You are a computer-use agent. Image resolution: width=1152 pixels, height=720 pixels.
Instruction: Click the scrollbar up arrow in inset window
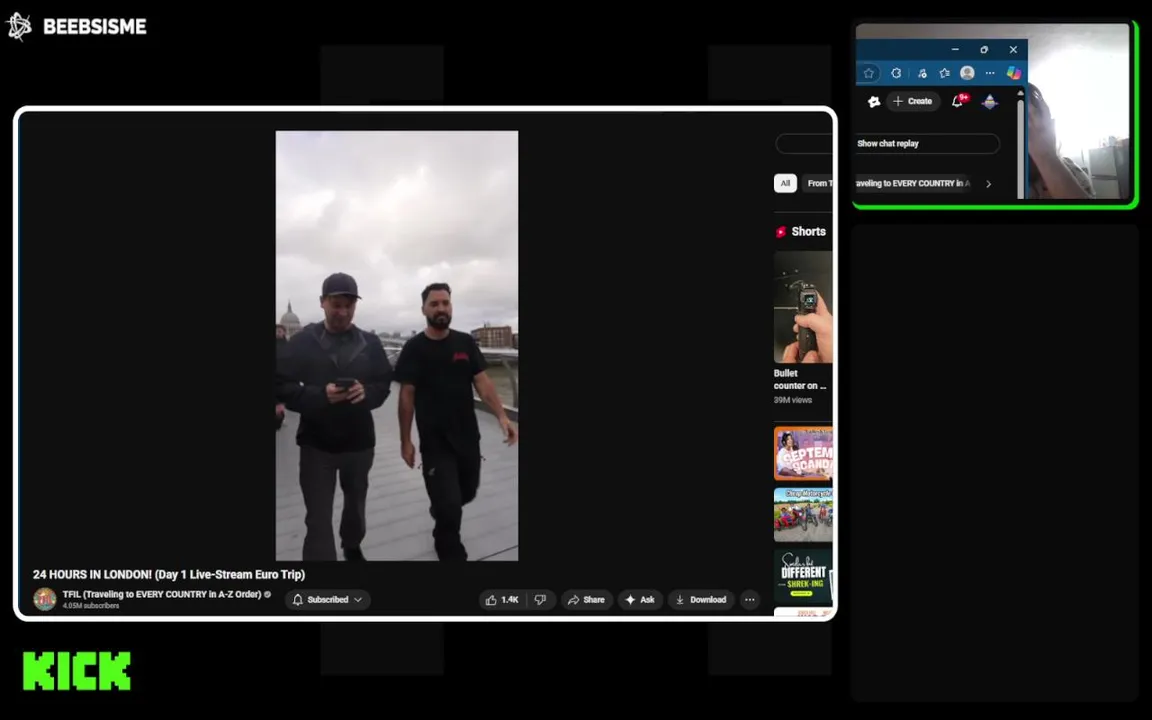[1020, 93]
